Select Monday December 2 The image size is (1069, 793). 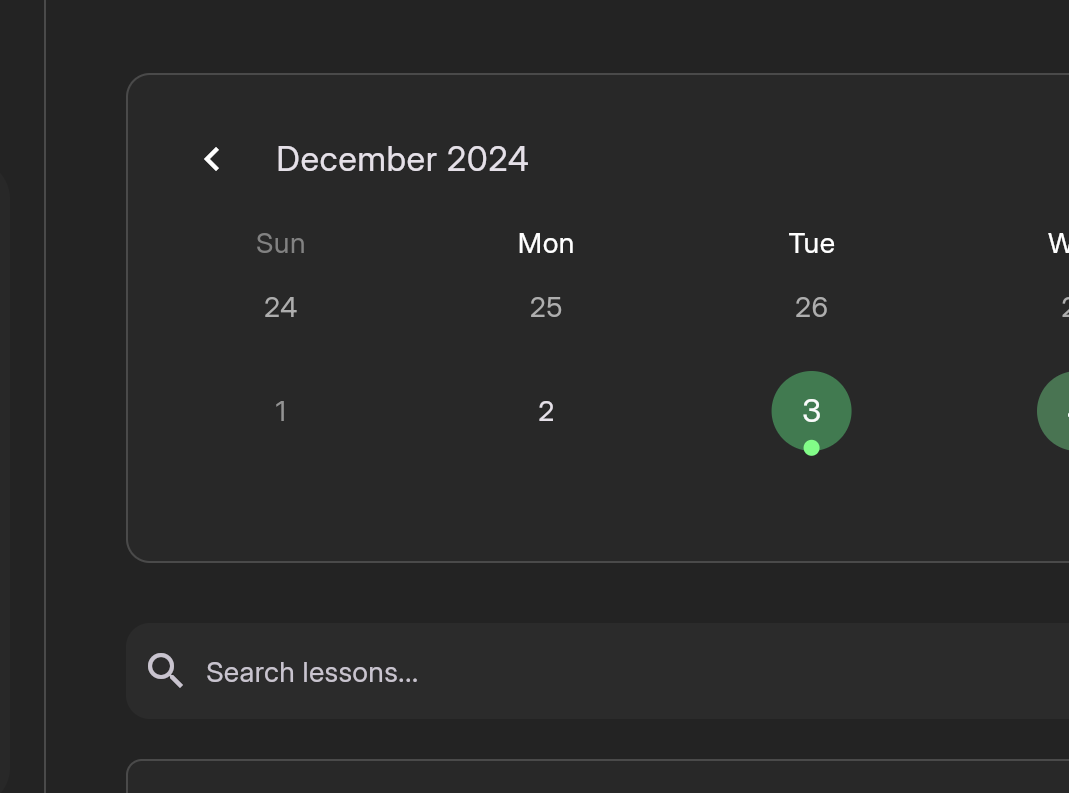click(x=546, y=411)
